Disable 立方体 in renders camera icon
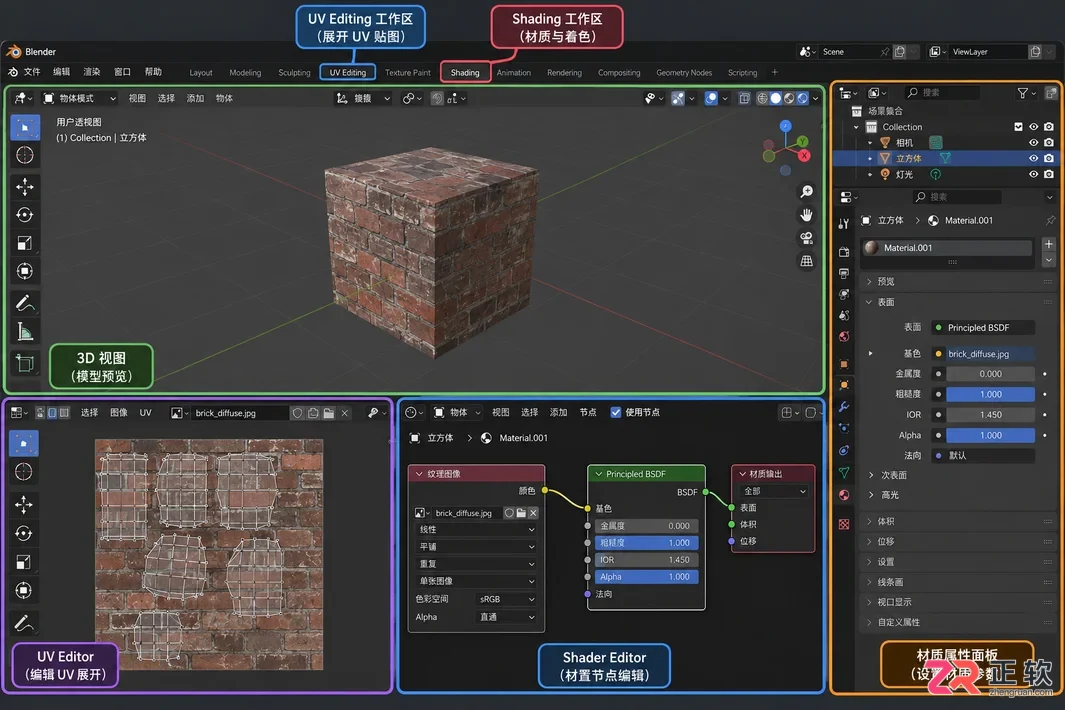 (x=1049, y=158)
